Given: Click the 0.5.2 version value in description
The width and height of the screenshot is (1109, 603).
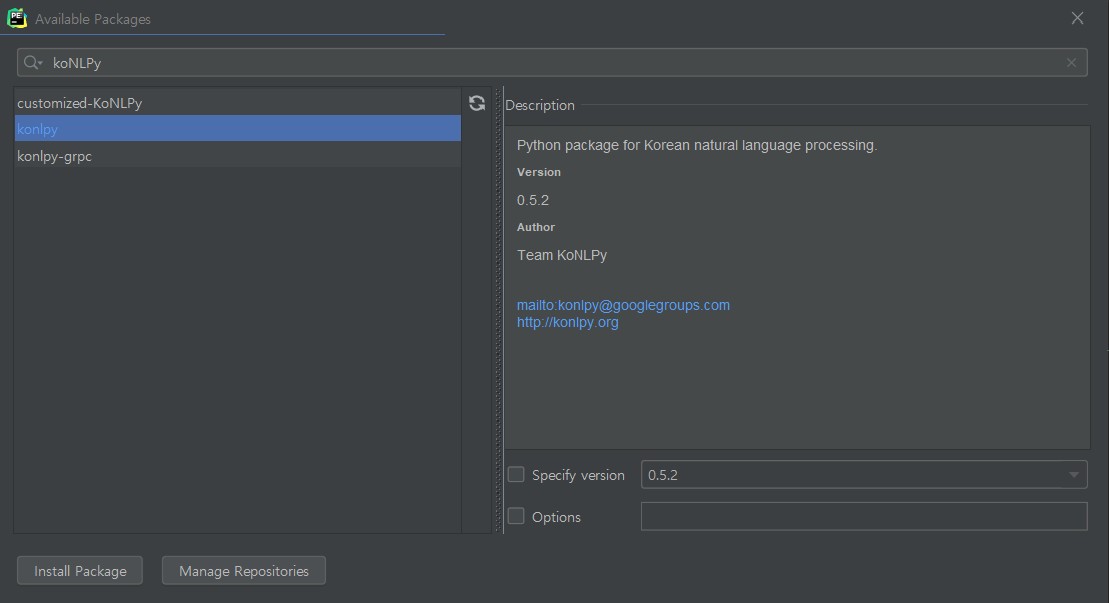Looking at the screenshot, I should coord(533,200).
